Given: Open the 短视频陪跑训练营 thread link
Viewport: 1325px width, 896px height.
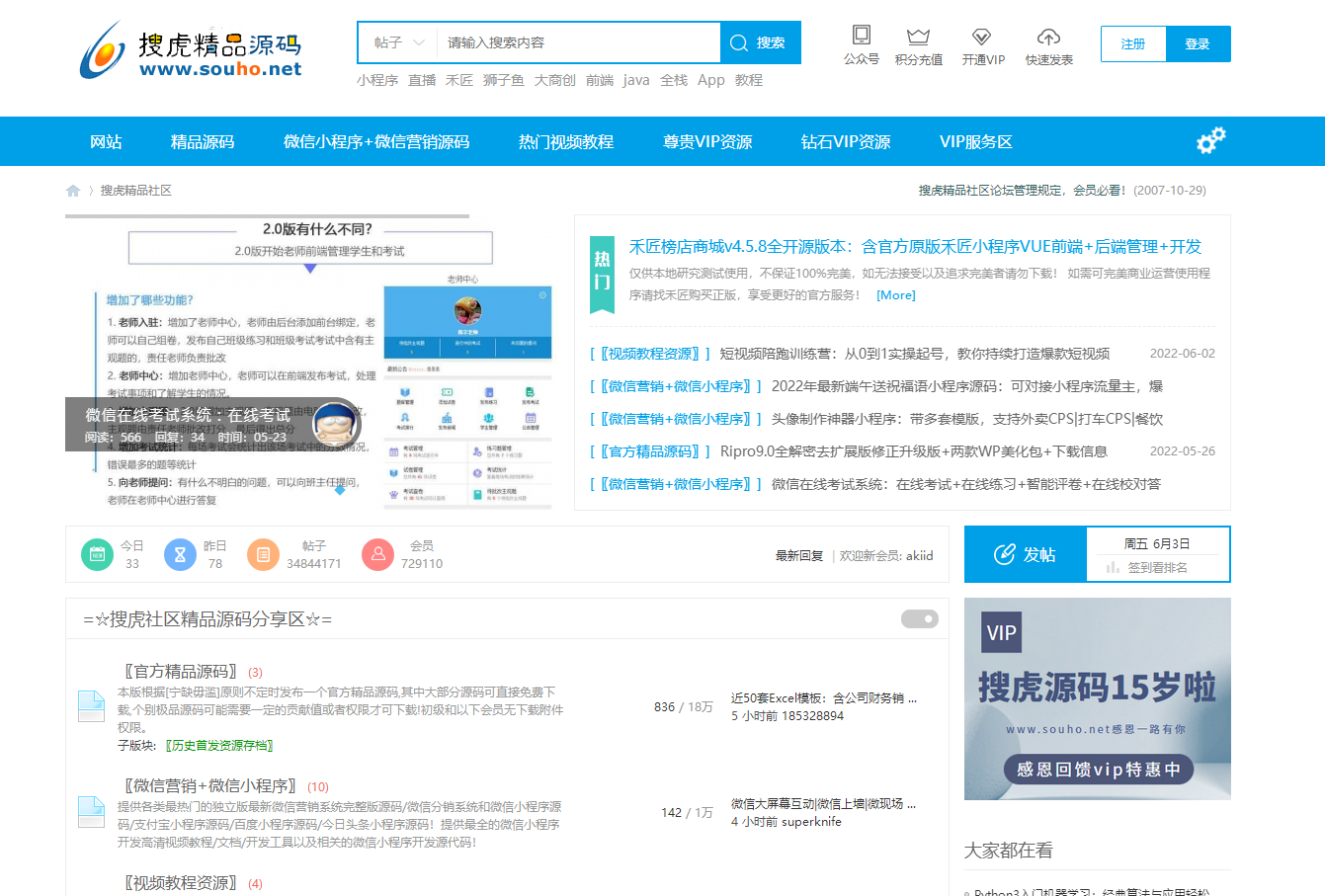Looking at the screenshot, I should click(915, 354).
